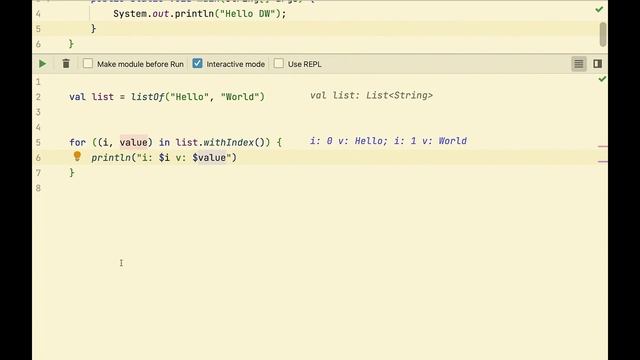Tick the Make module before Run checkbox
The height and width of the screenshot is (360, 640).
(88, 64)
